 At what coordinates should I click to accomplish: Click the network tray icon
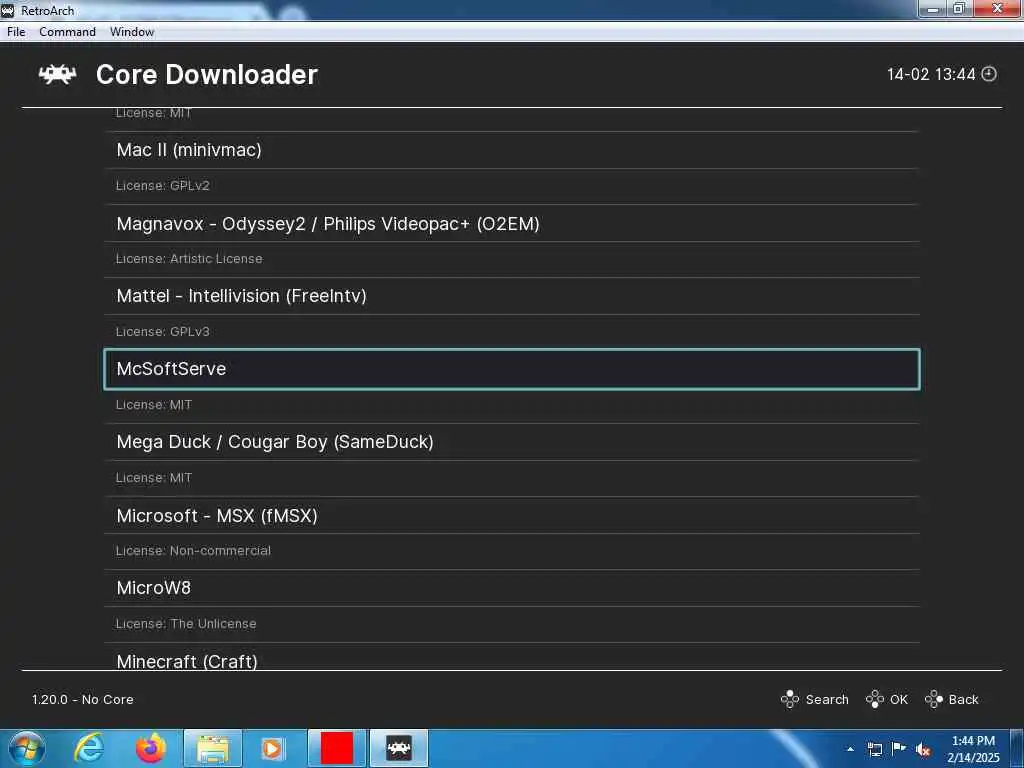pyautogui.click(x=875, y=749)
